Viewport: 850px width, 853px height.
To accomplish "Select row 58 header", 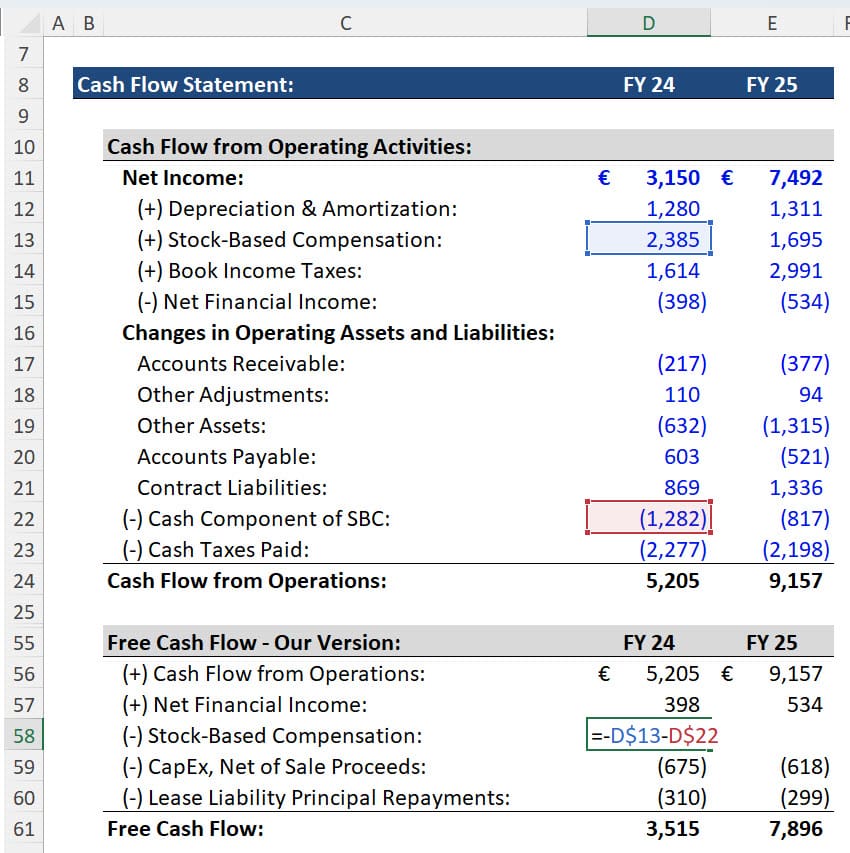I will (24, 735).
